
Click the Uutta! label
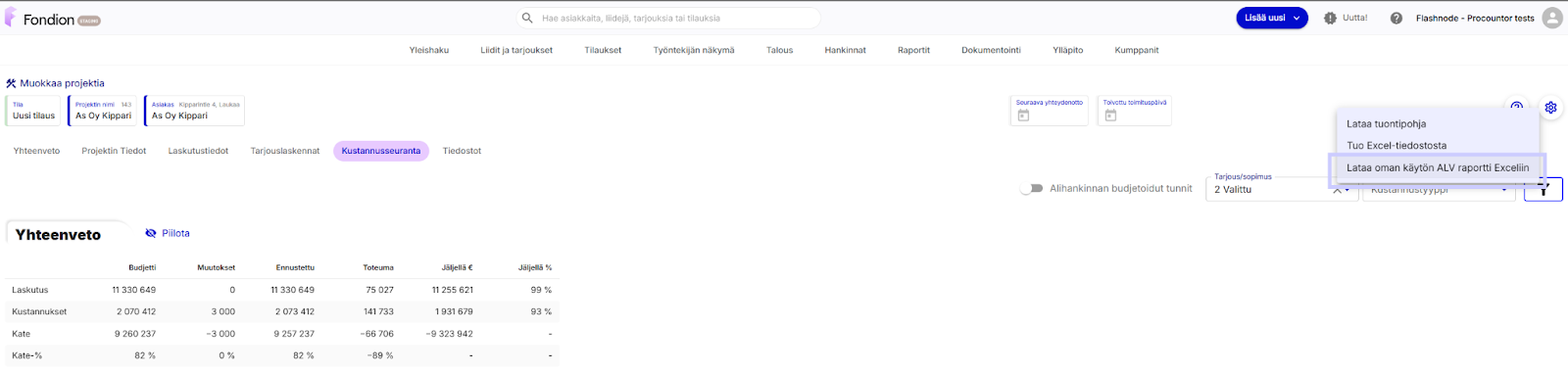[x=1354, y=18]
